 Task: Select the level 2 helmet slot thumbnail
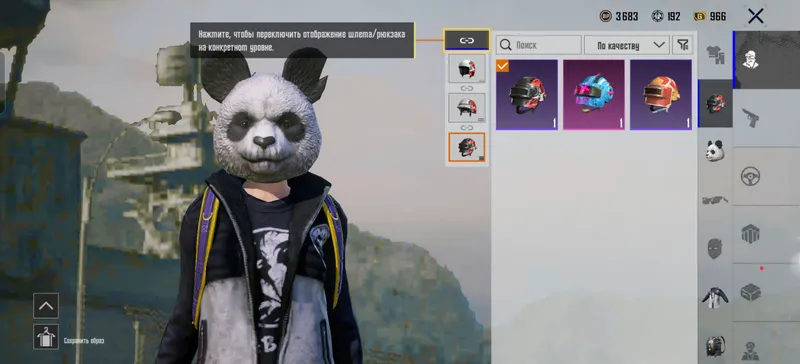467,108
